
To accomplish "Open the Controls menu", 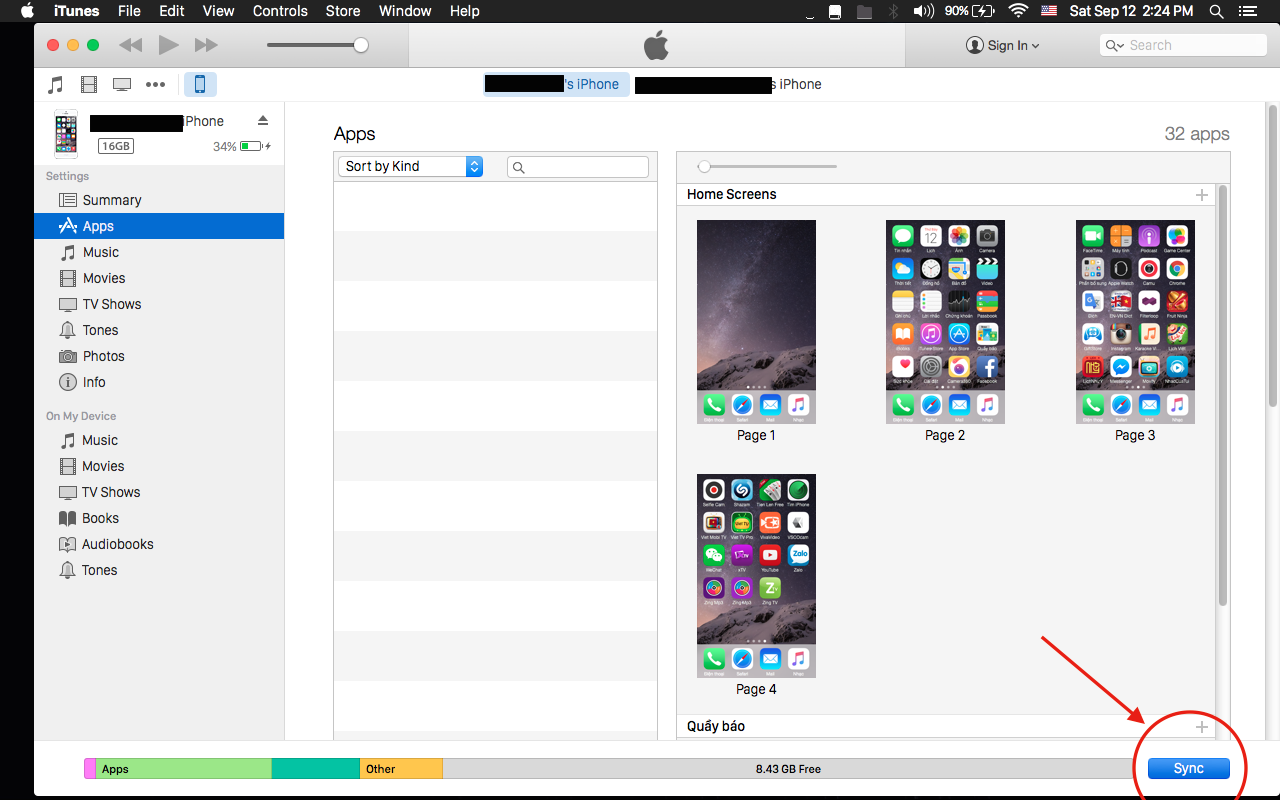I will coord(280,11).
